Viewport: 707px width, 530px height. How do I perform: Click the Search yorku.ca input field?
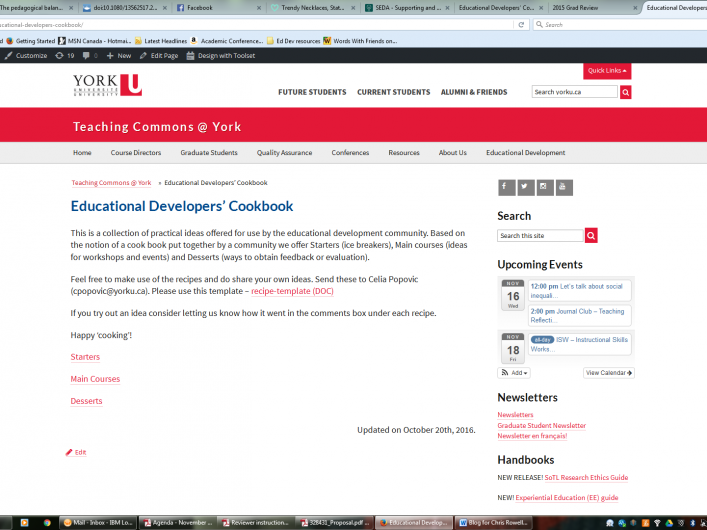[x=574, y=92]
